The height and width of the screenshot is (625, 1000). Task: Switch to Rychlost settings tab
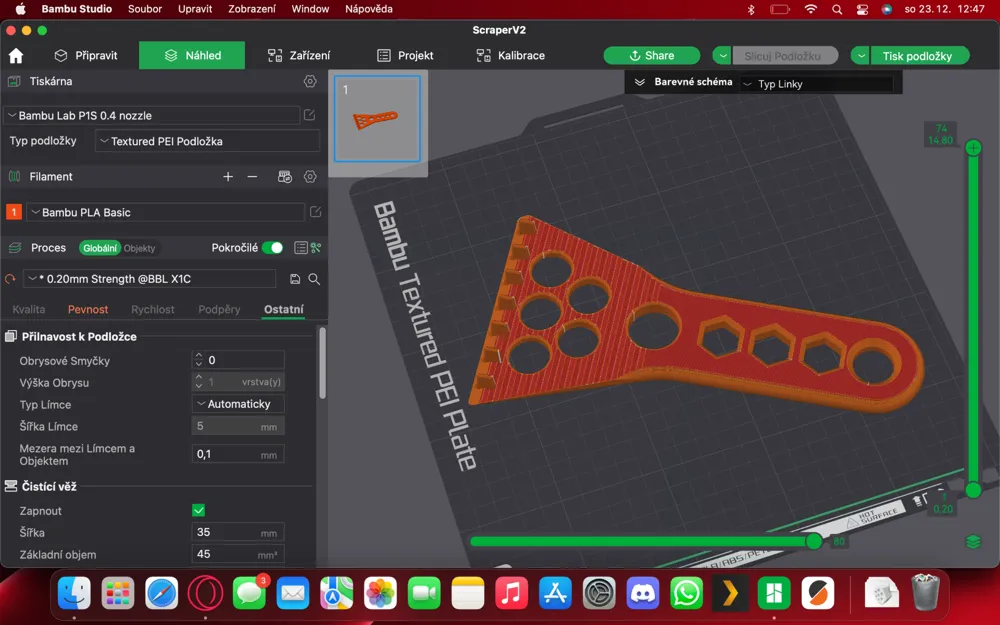click(152, 309)
